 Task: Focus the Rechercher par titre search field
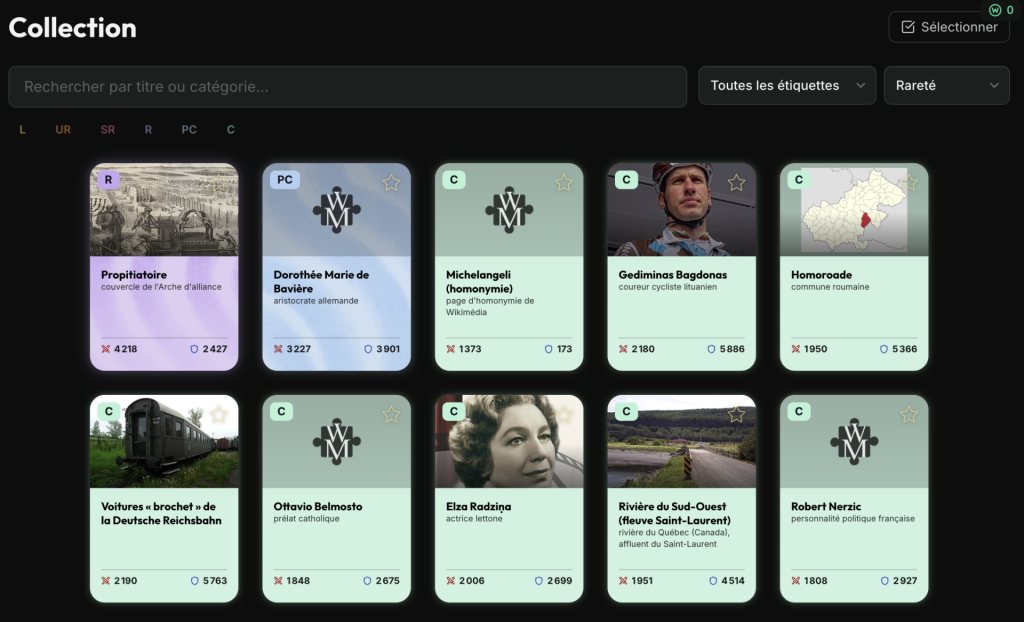pos(347,86)
